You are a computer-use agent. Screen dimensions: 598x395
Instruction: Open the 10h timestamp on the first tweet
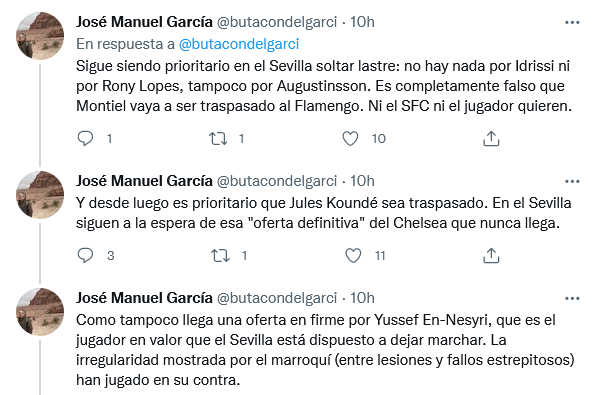click(362, 22)
